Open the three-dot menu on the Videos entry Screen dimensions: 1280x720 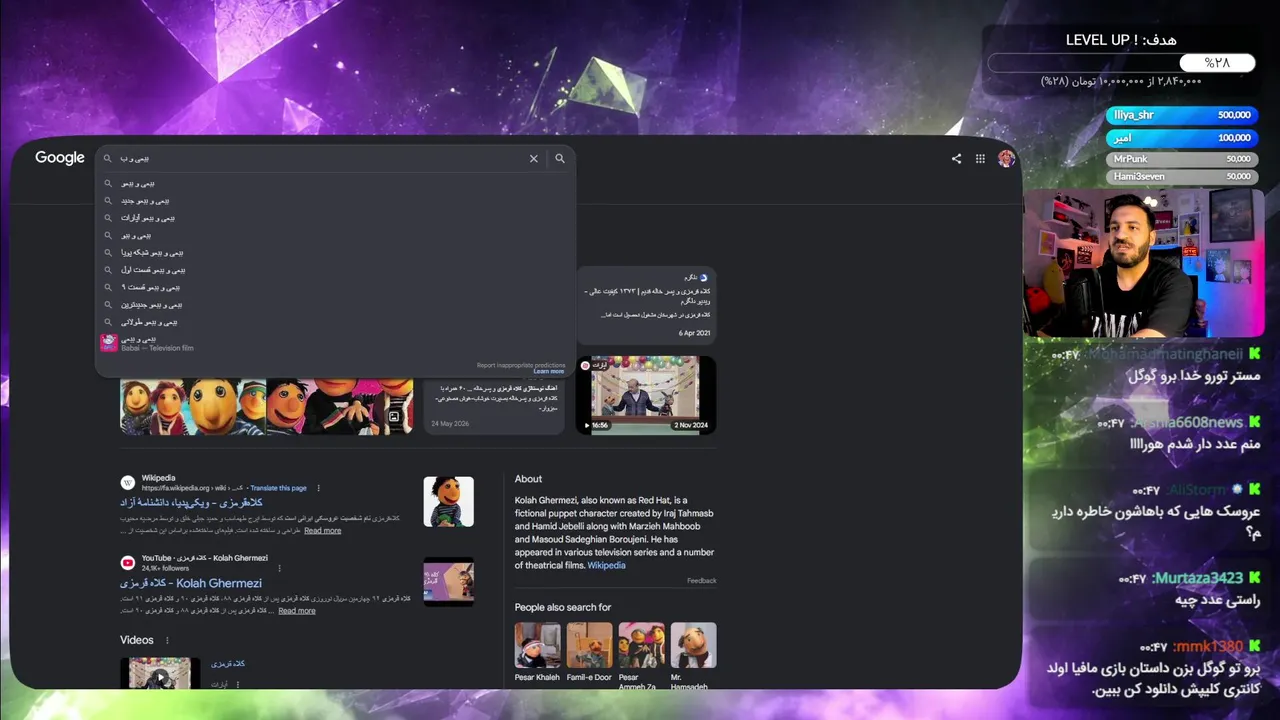238,684
